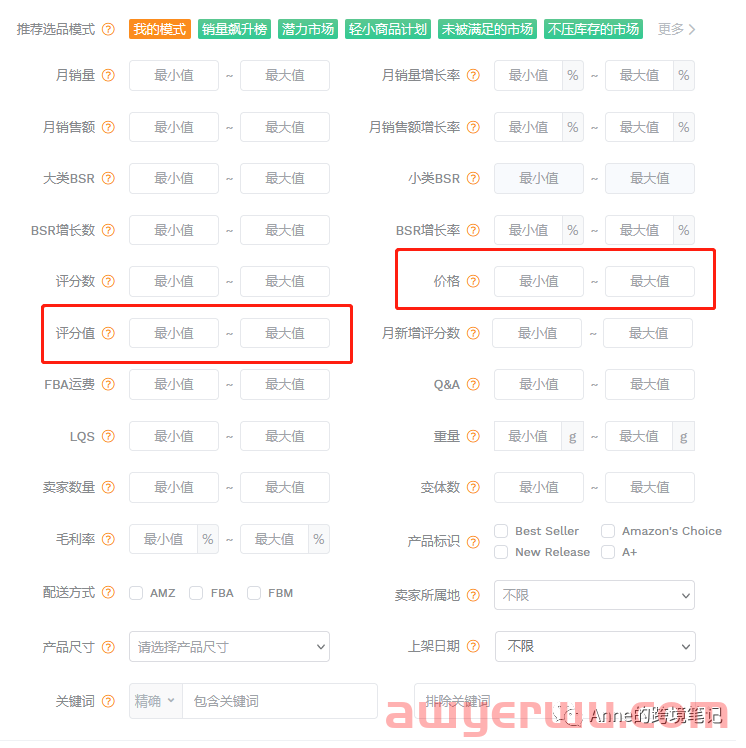Click 评分值 minimum value field
Screen dimensions: 746x748
(174, 333)
